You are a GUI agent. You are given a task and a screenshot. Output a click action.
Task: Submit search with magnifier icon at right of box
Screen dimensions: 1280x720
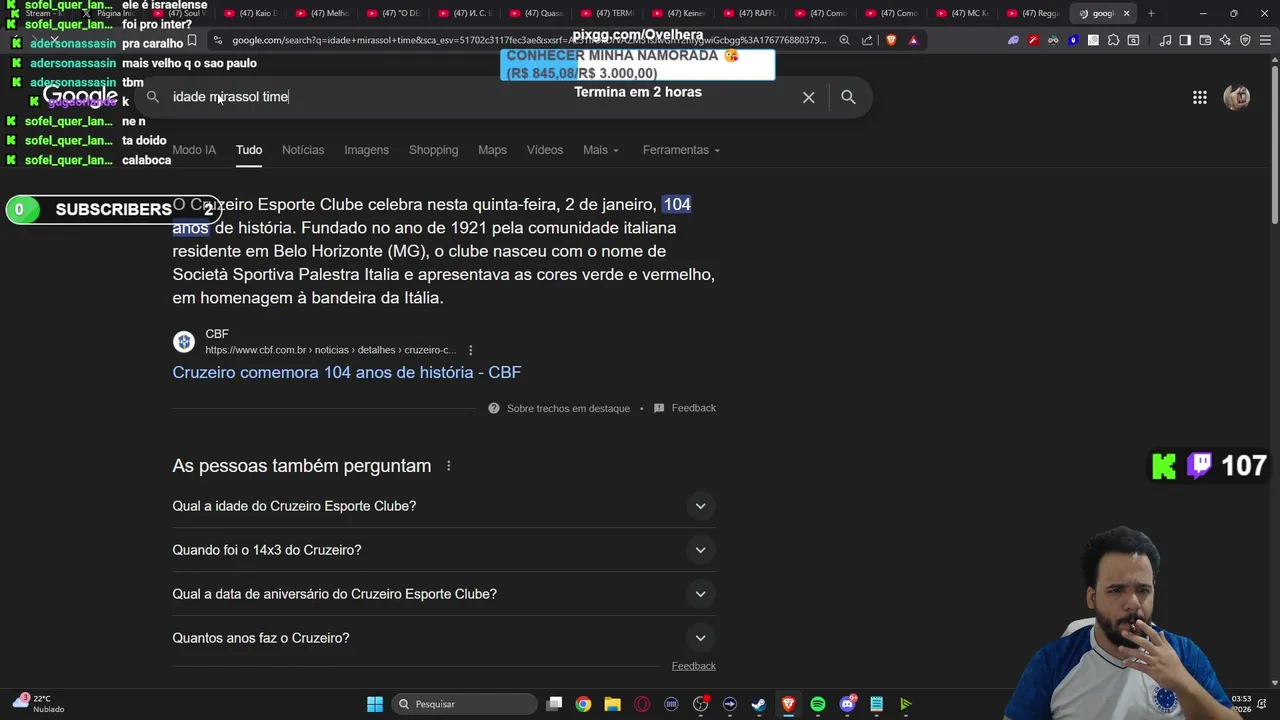(848, 97)
